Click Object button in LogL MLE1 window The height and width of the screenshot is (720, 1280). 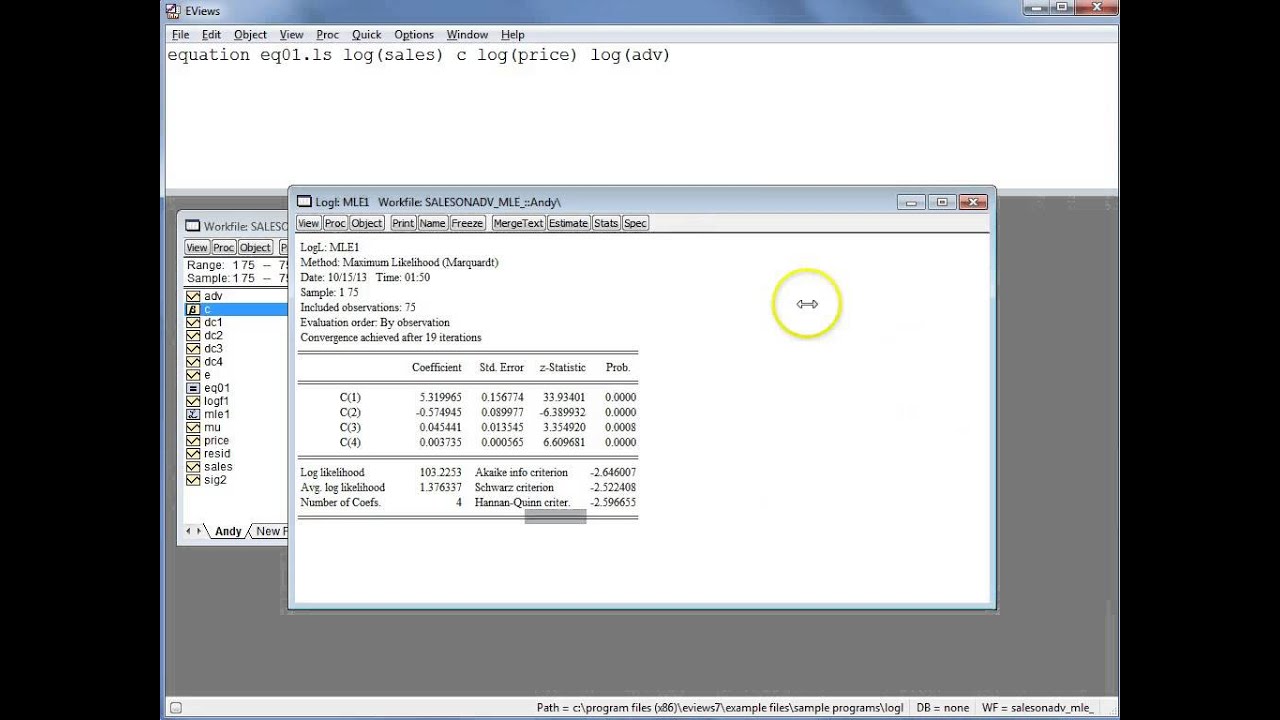point(366,223)
